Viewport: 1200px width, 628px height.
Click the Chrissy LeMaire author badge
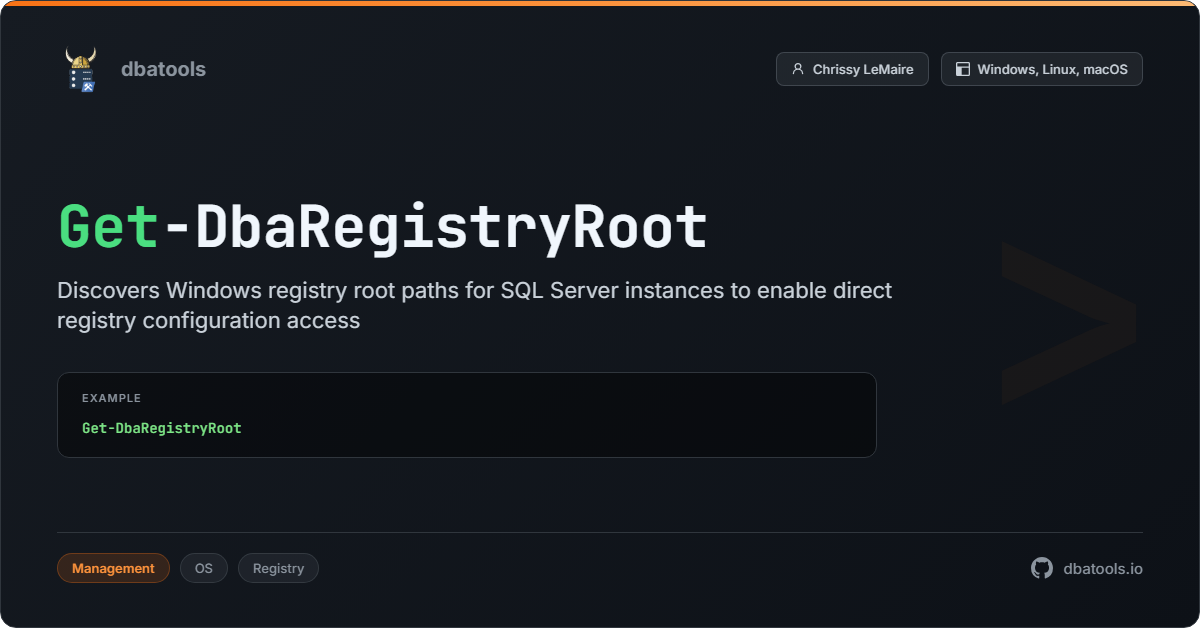pyautogui.click(x=852, y=69)
